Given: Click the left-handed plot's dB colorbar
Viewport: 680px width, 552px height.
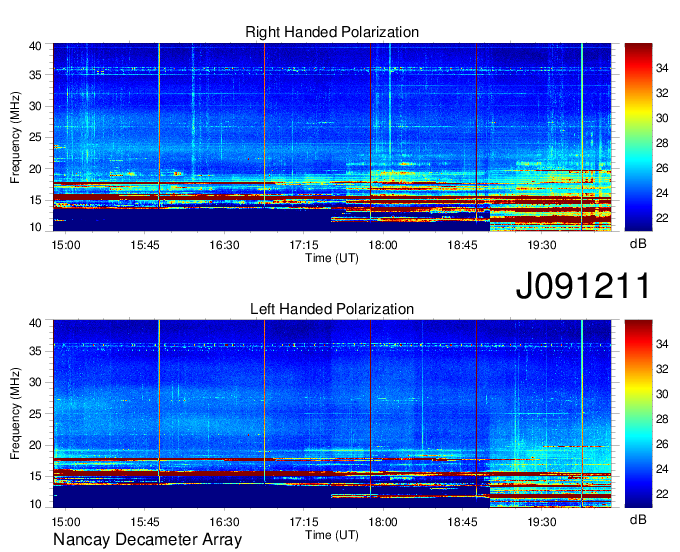Looking at the screenshot, I should [x=638, y=413].
